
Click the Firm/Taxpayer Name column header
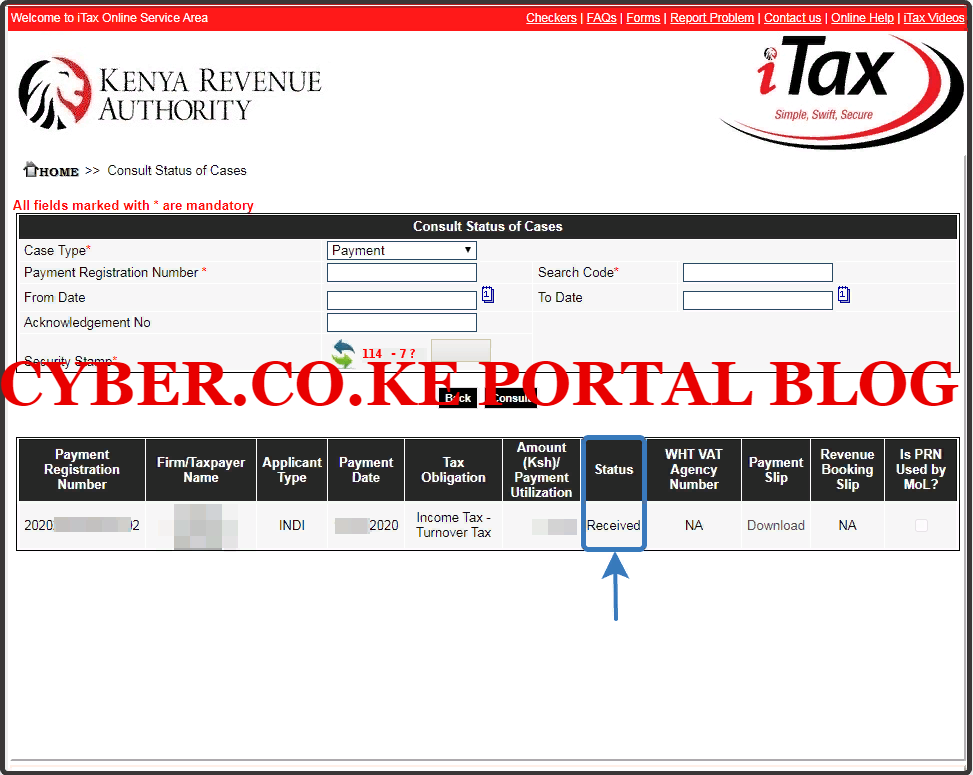click(201, 470)
